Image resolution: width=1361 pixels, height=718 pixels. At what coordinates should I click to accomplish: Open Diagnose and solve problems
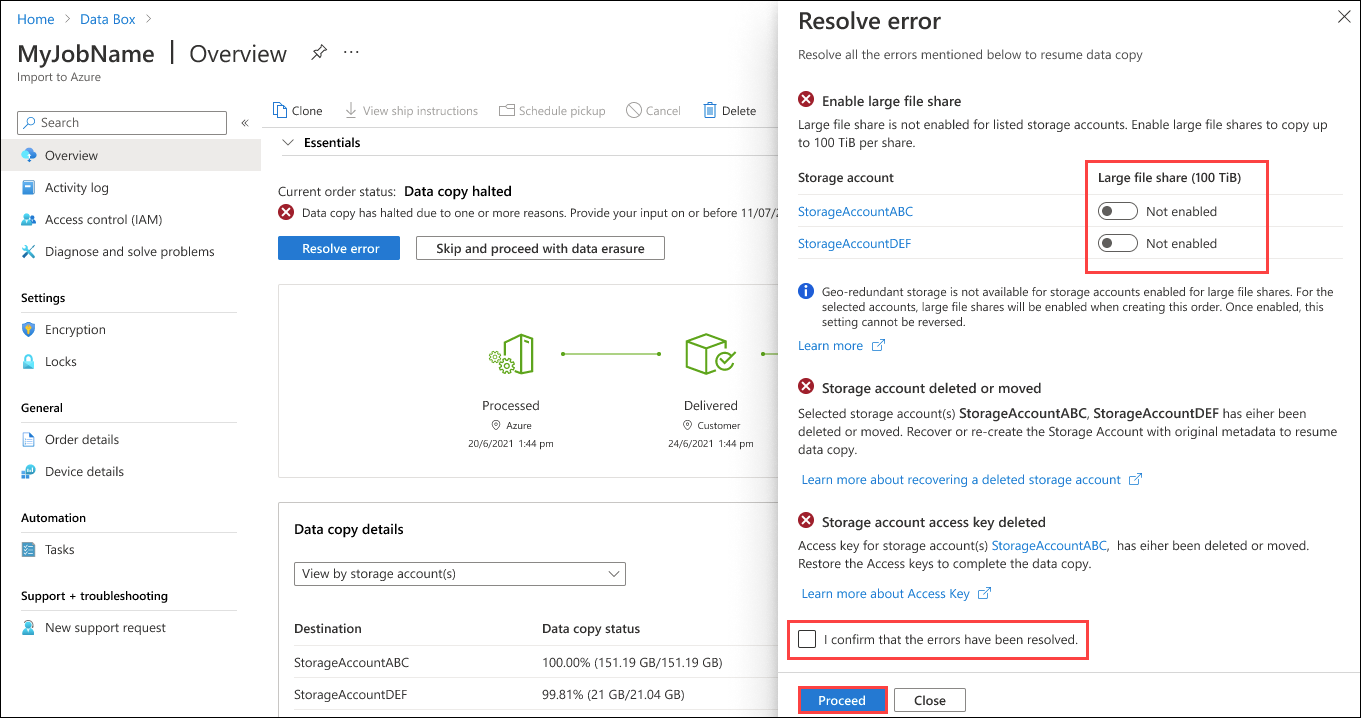point(130,251)
